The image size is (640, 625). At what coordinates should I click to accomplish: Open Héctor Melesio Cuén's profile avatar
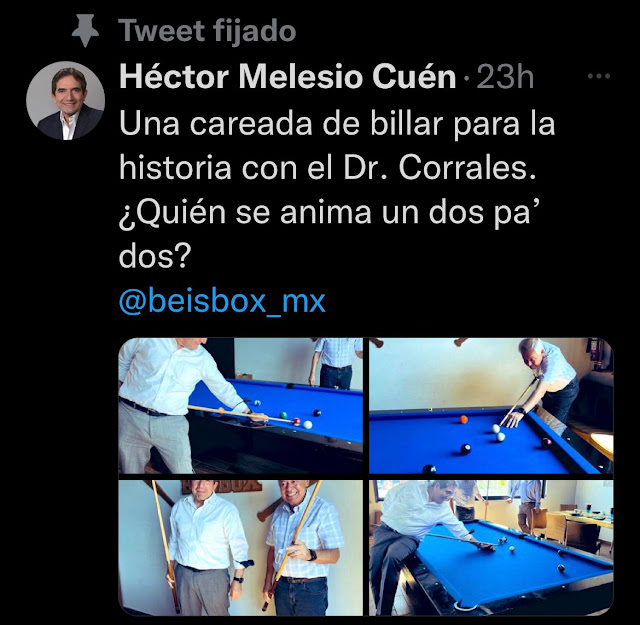66,100
